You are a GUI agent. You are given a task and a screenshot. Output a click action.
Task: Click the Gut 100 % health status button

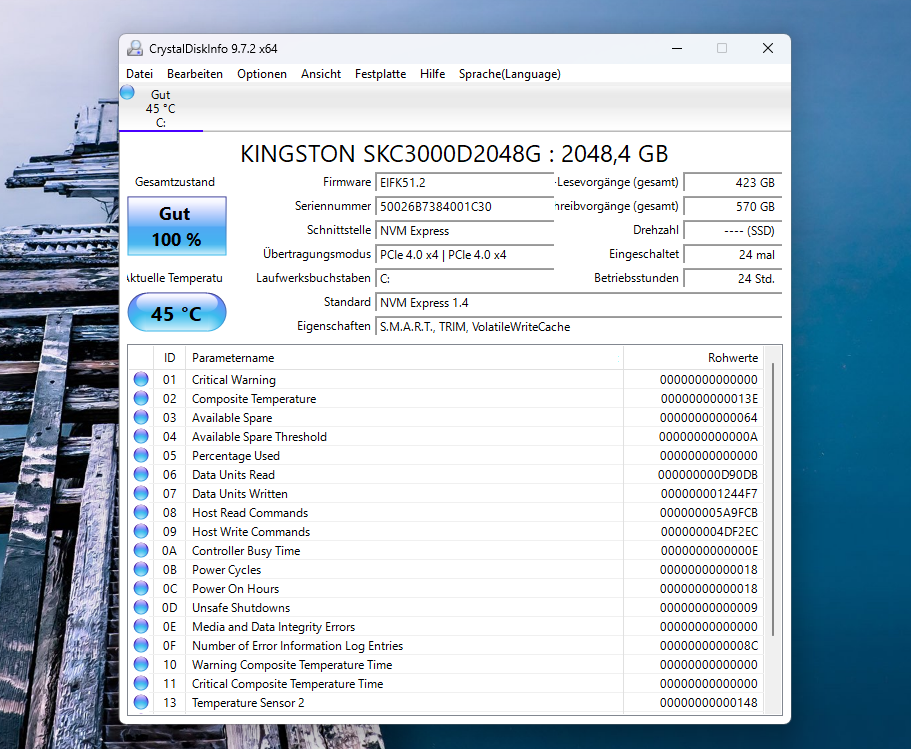177,226
